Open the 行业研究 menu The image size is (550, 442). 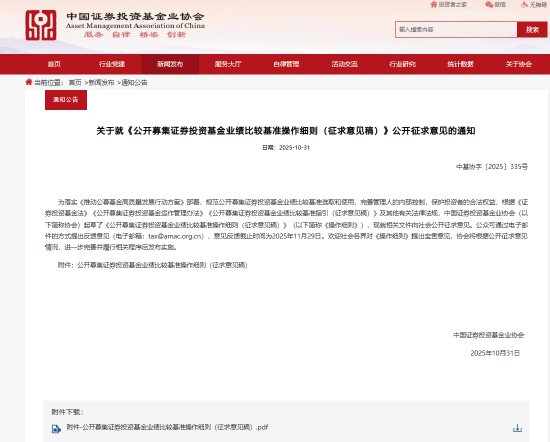click(x=402, y=64)
